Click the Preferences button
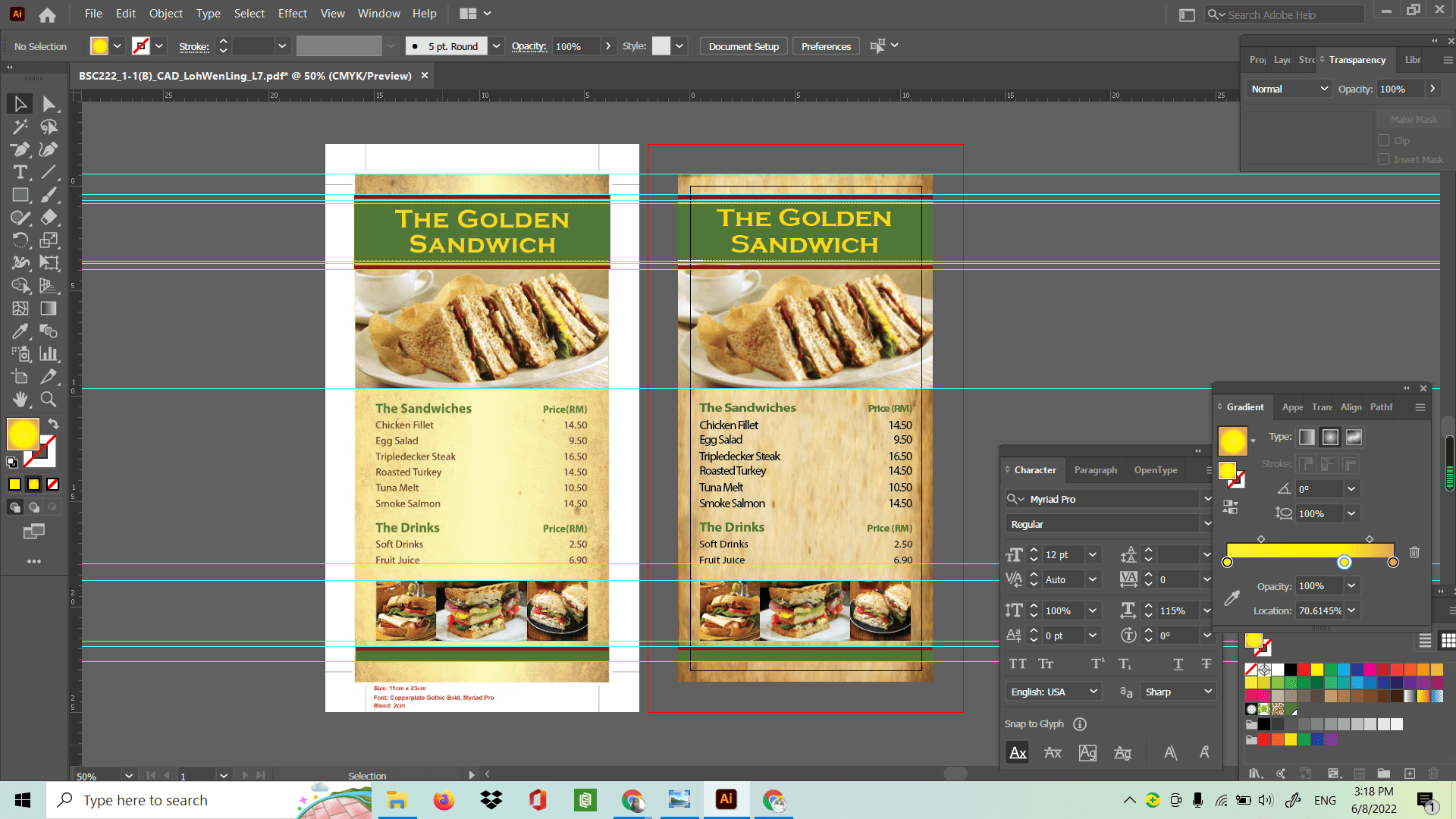Screen dimensions: 1456x819 click(x=826, y=46)
